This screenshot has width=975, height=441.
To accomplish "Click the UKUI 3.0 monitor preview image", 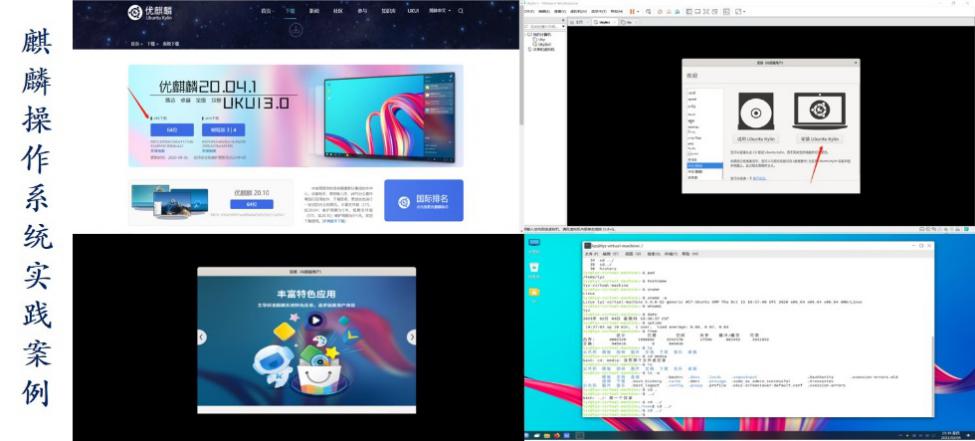I will [x=389, y=116].
